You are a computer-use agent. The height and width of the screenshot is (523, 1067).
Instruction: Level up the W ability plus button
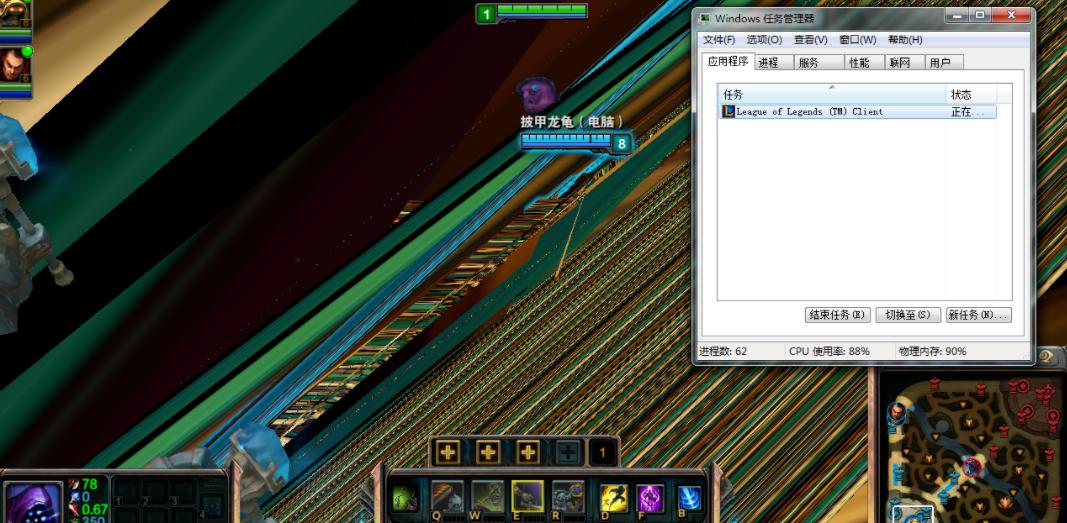(x=488, y=452)
